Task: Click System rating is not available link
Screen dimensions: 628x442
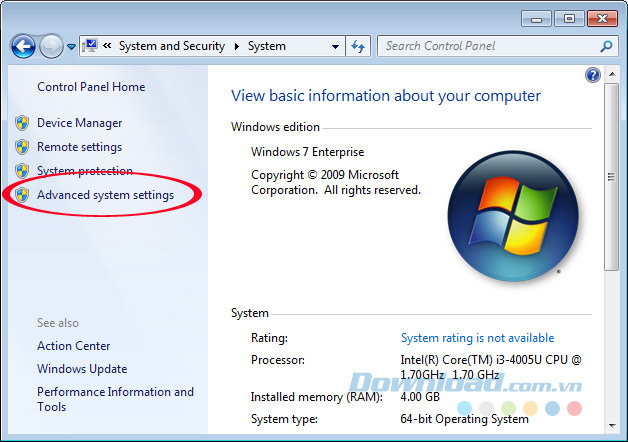Action: tap(477, 338)
